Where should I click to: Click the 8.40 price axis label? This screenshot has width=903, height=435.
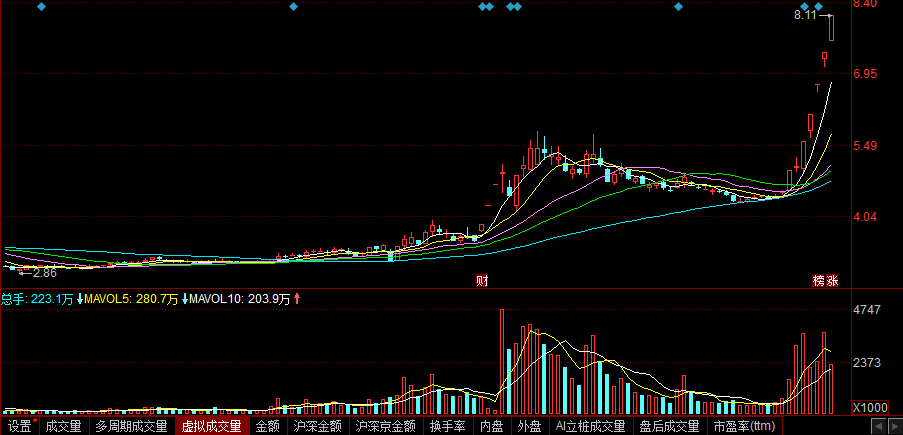[x=866, y=3]
